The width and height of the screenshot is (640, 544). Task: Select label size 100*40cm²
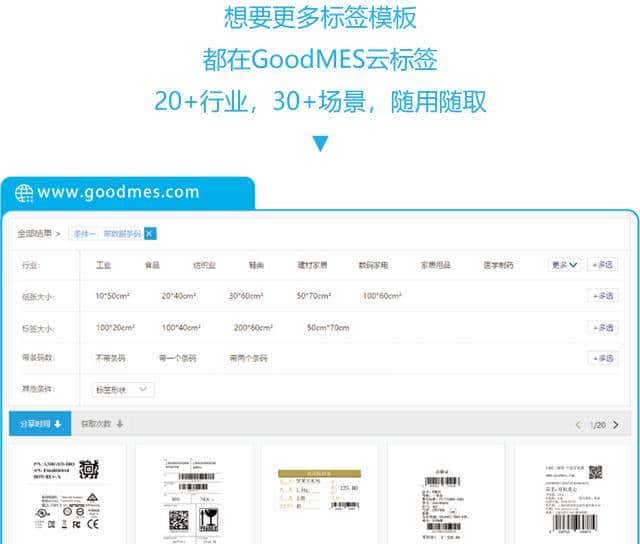tap(181, 328)
